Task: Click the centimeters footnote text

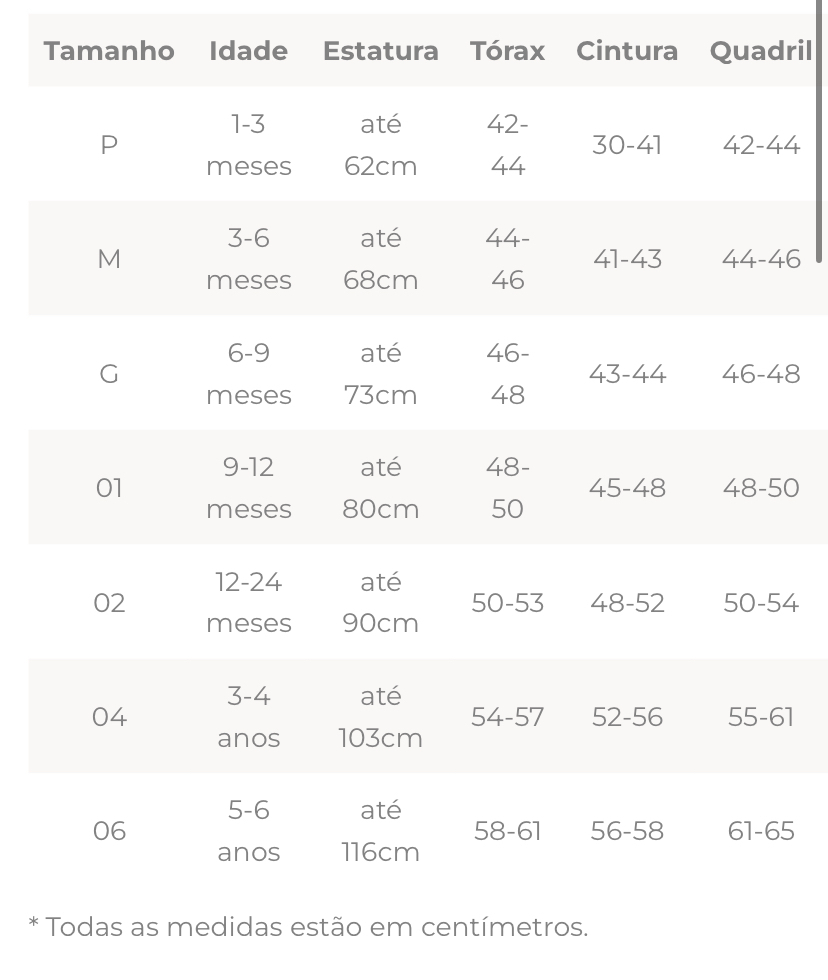Action: (x=309, y=926)
